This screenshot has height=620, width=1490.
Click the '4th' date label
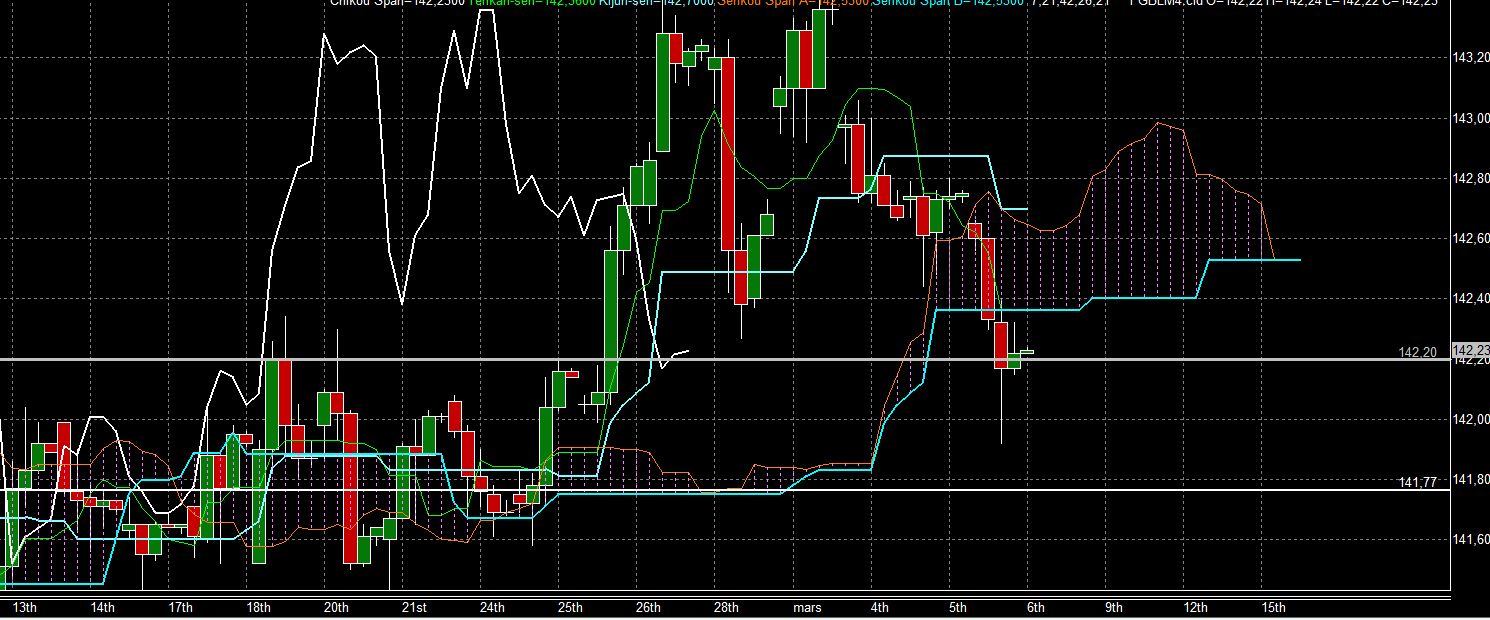coord(880,608)
